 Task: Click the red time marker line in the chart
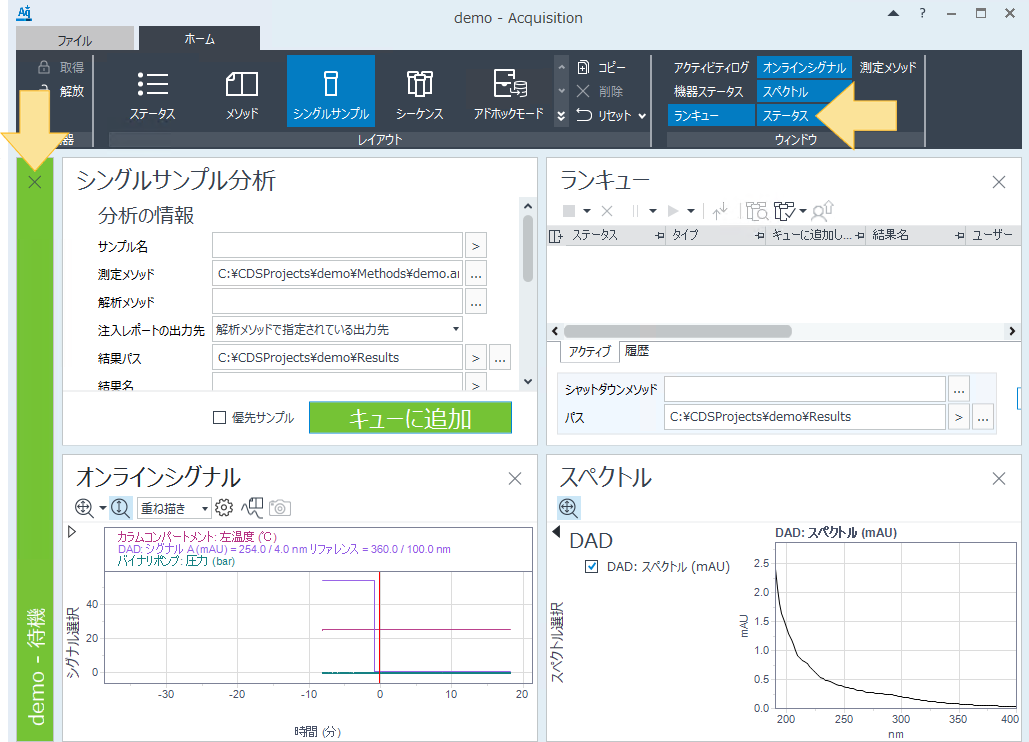(x=379, y=627)
